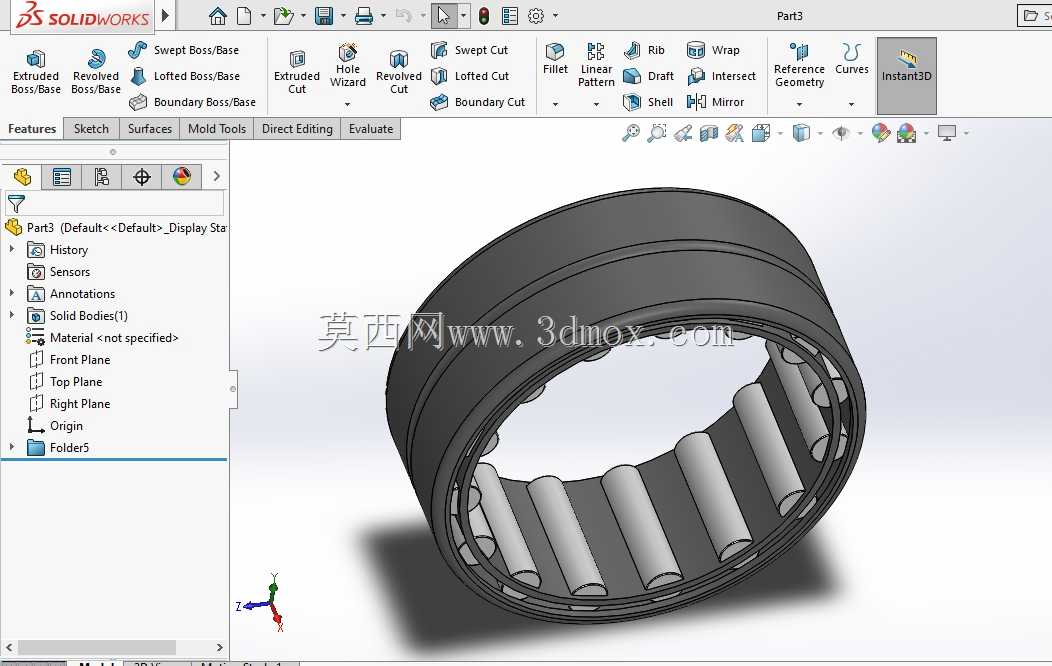Switch to the Evaluate tab
Image resolution: width=1052 pixels, height=666 pixels.
click(x=371, y=129)
